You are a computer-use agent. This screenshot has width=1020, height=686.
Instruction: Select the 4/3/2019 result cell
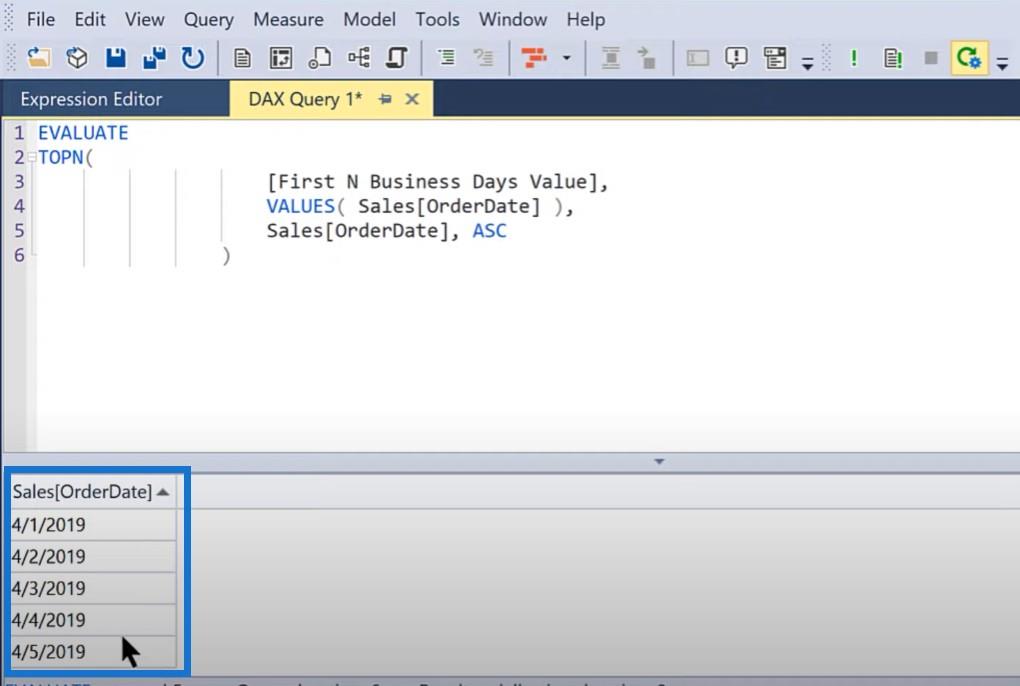coord(92,588)
